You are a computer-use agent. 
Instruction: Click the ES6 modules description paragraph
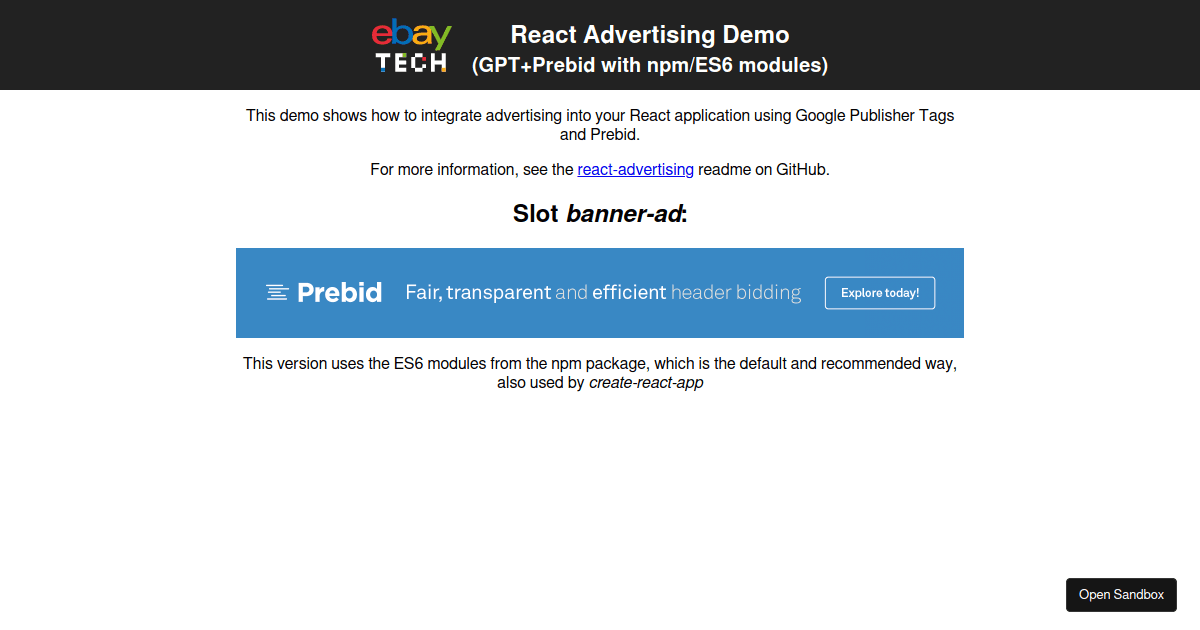[x=600, y=363]
